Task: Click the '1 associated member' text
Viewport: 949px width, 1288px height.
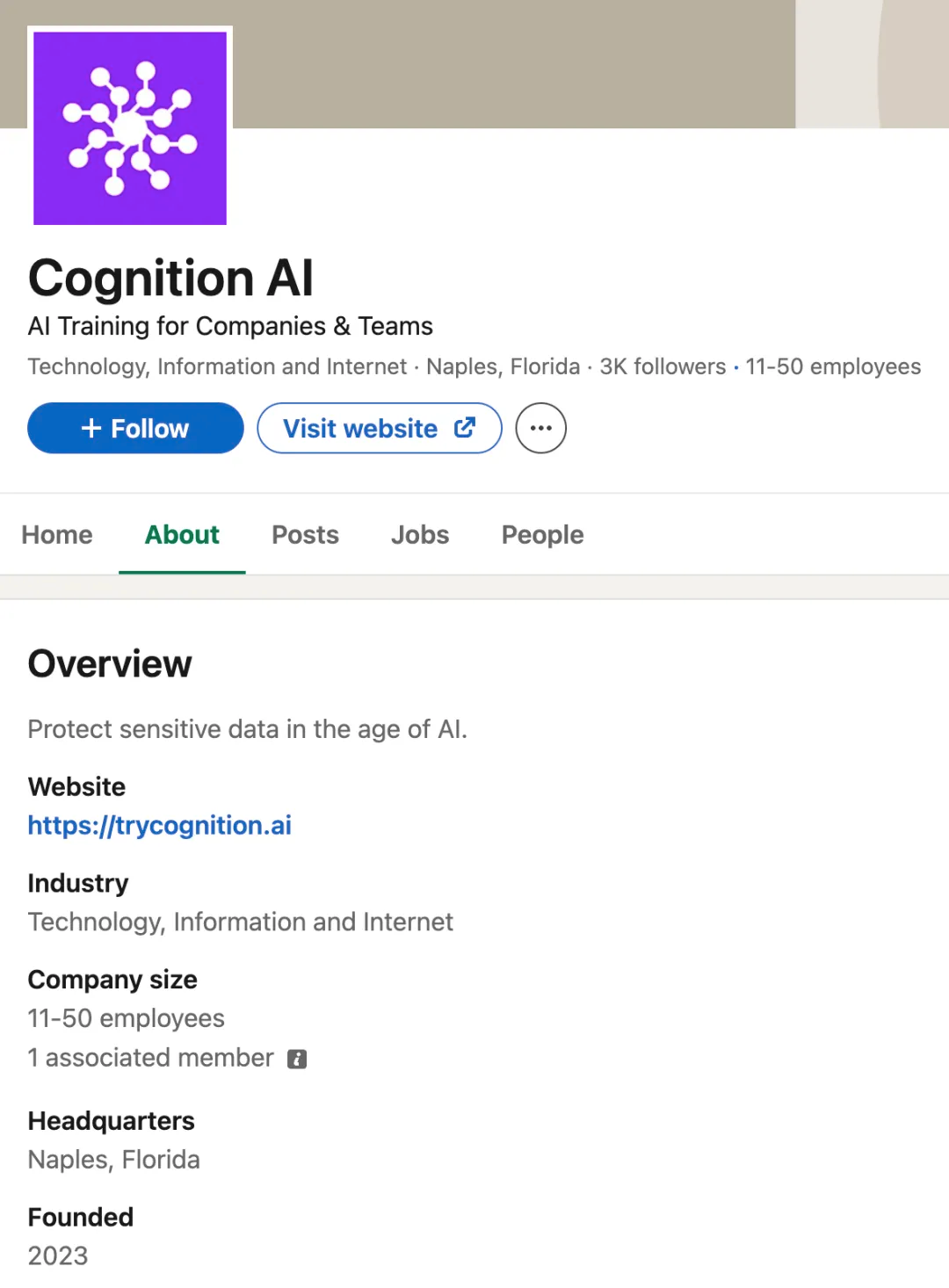Action: (x=150, y=1058)
